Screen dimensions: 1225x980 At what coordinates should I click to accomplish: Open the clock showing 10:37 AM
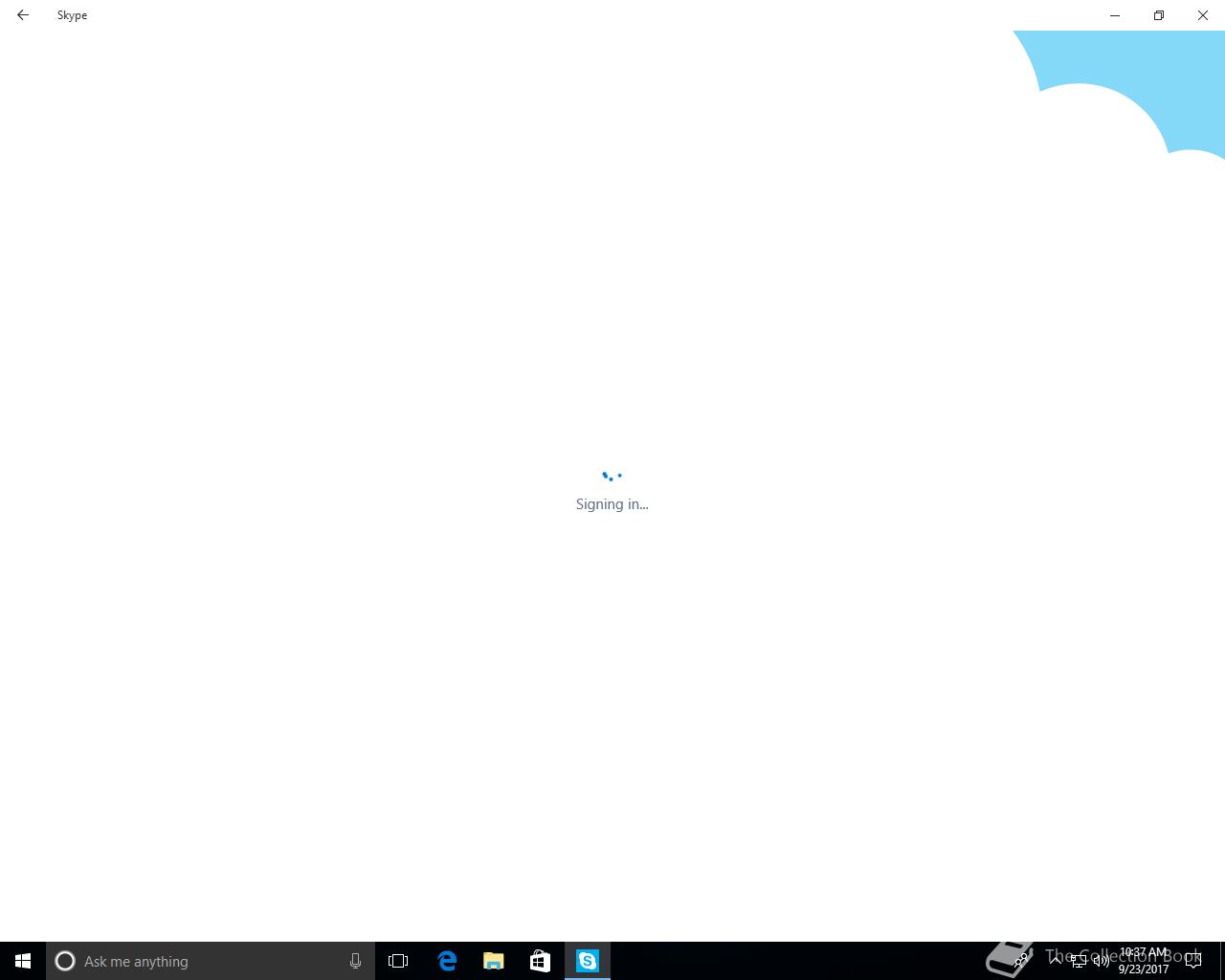[x=1144, y=961]
